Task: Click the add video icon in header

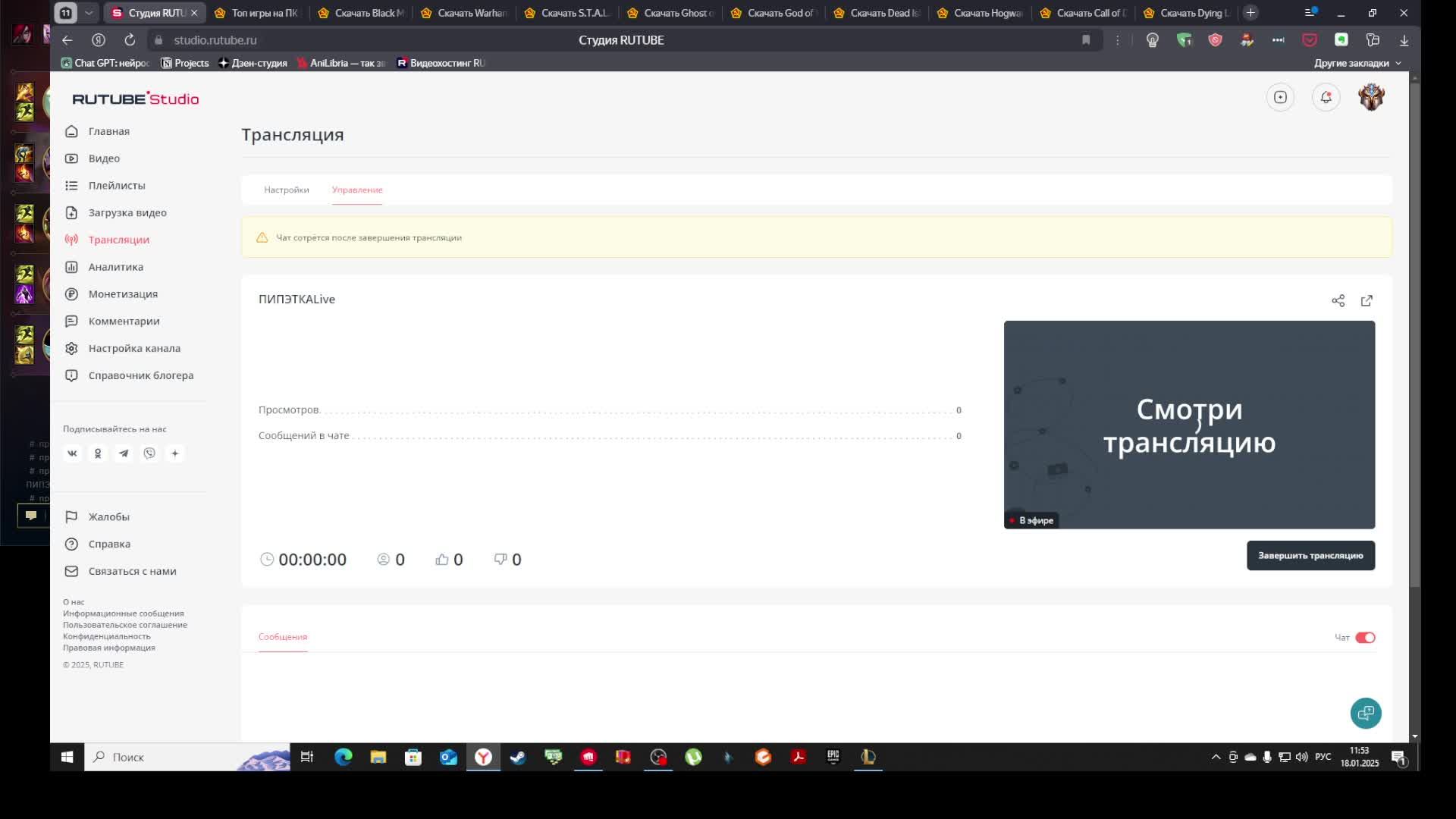Action: [x=1280, y=97]
